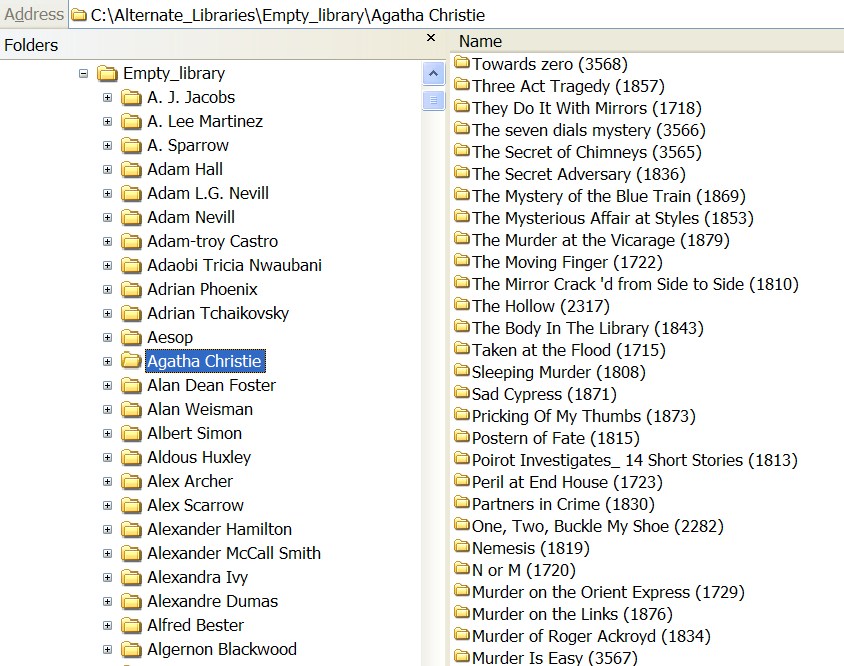Select 'Poirot Investigates_ 14 Short Stories (1813)'
This screenshot has width=844, height=666.
pyautogui.click(x=635, y=461)
